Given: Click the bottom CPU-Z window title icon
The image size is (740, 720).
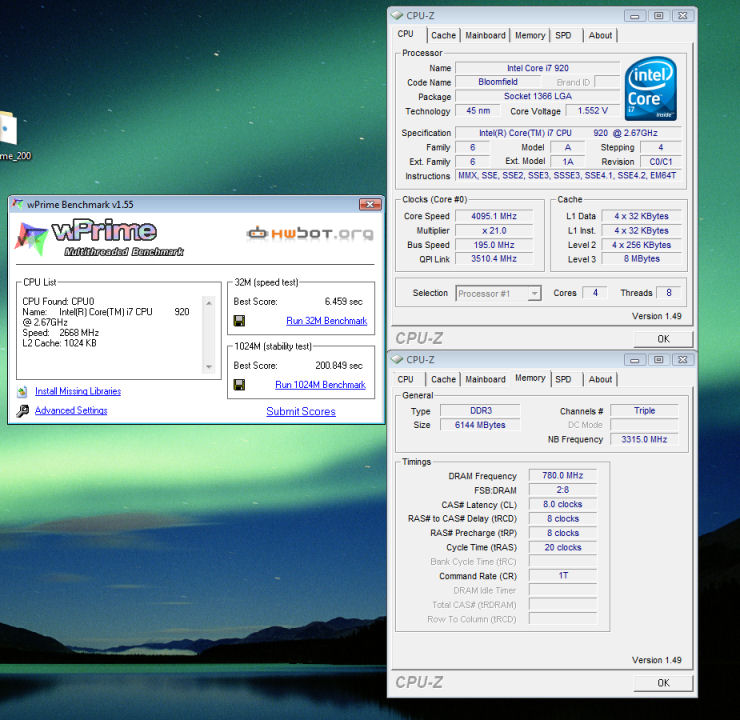Looking at the screenshot, I should coord(397,360).
